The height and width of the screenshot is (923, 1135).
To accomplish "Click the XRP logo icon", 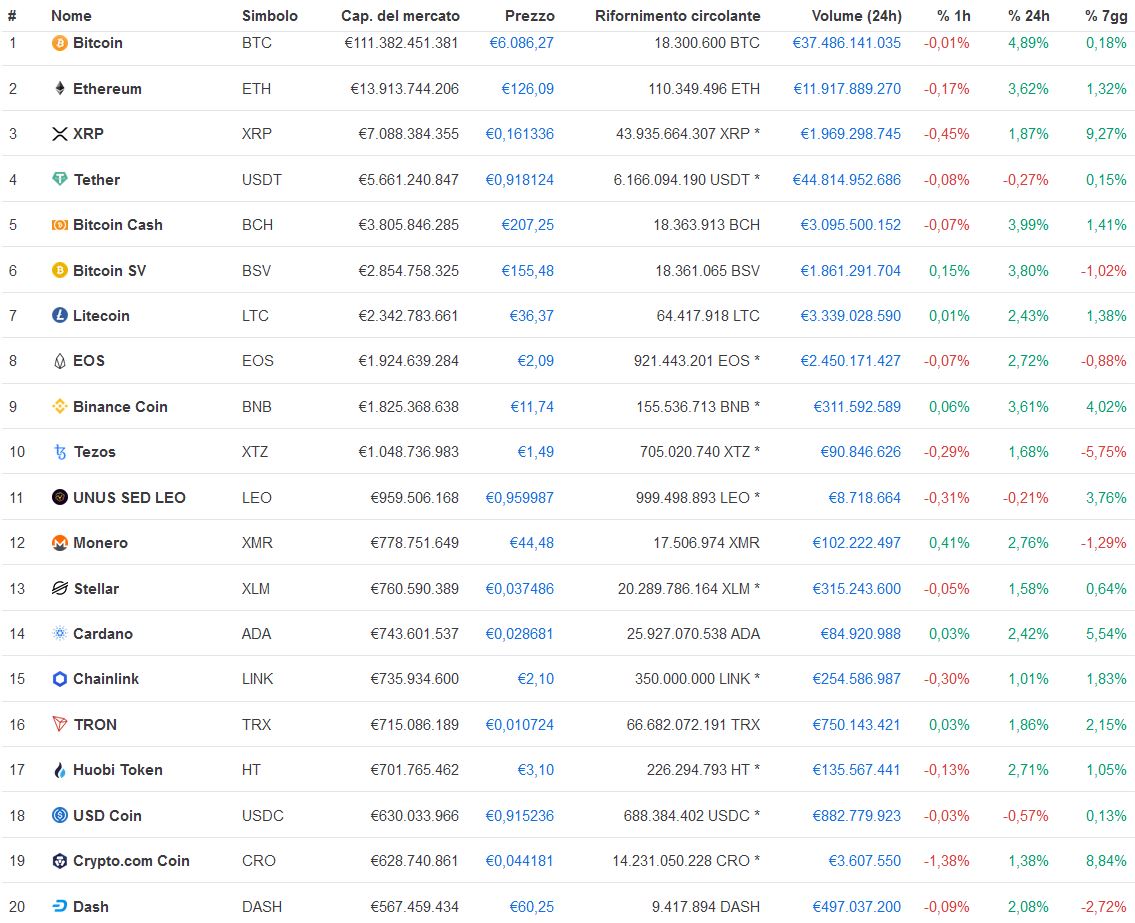I will 59,134.
